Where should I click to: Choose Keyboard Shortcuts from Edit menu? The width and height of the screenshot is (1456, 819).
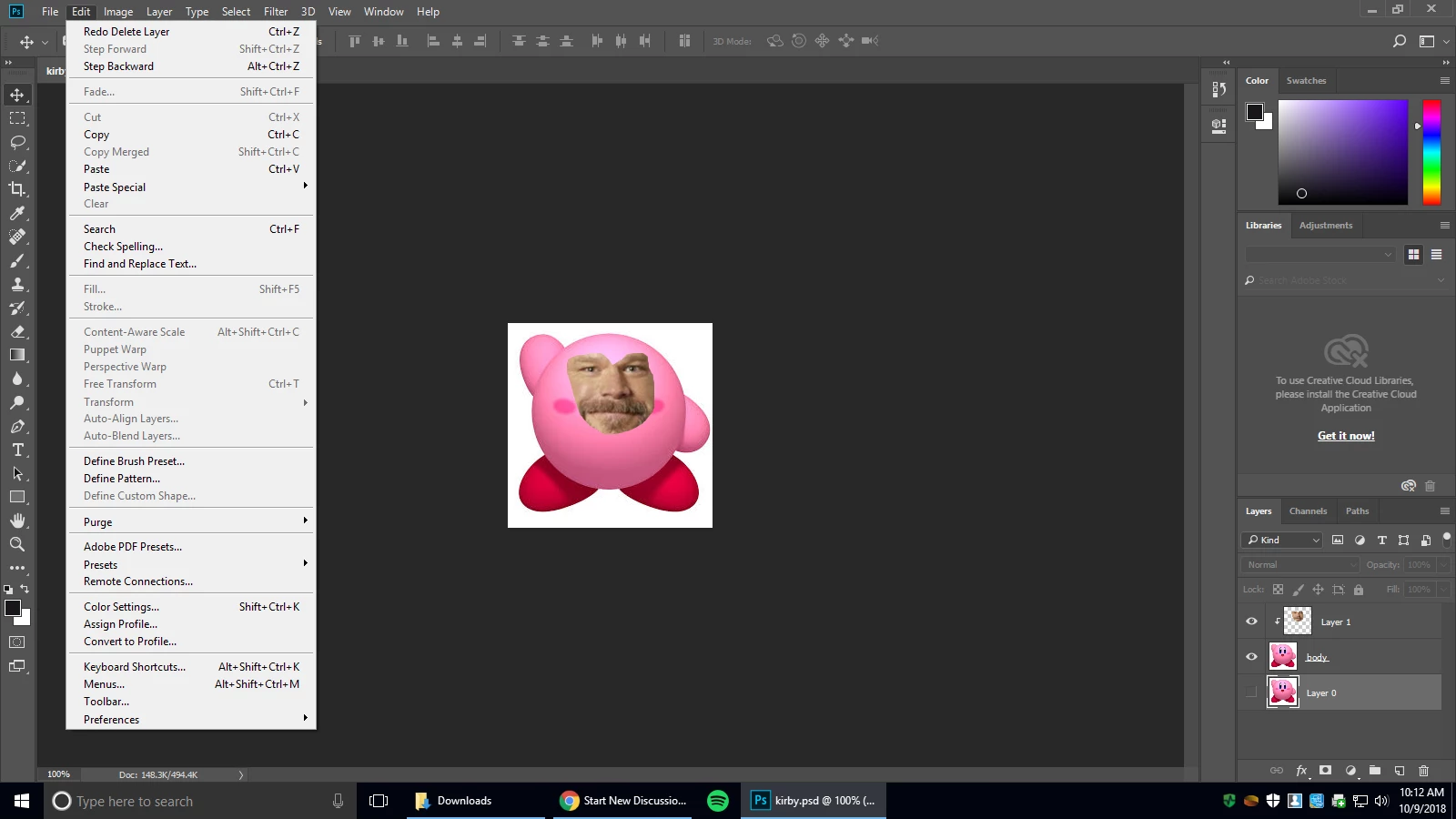pyautogui.click(x=191, y=666)
